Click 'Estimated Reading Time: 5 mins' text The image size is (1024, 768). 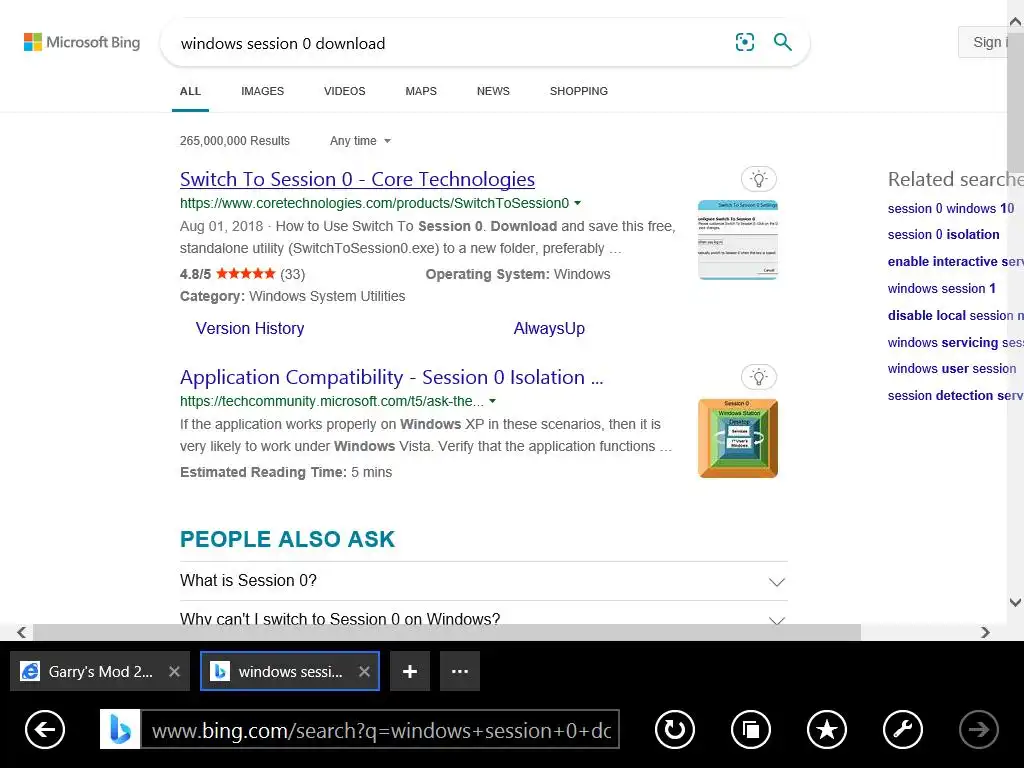286,472
